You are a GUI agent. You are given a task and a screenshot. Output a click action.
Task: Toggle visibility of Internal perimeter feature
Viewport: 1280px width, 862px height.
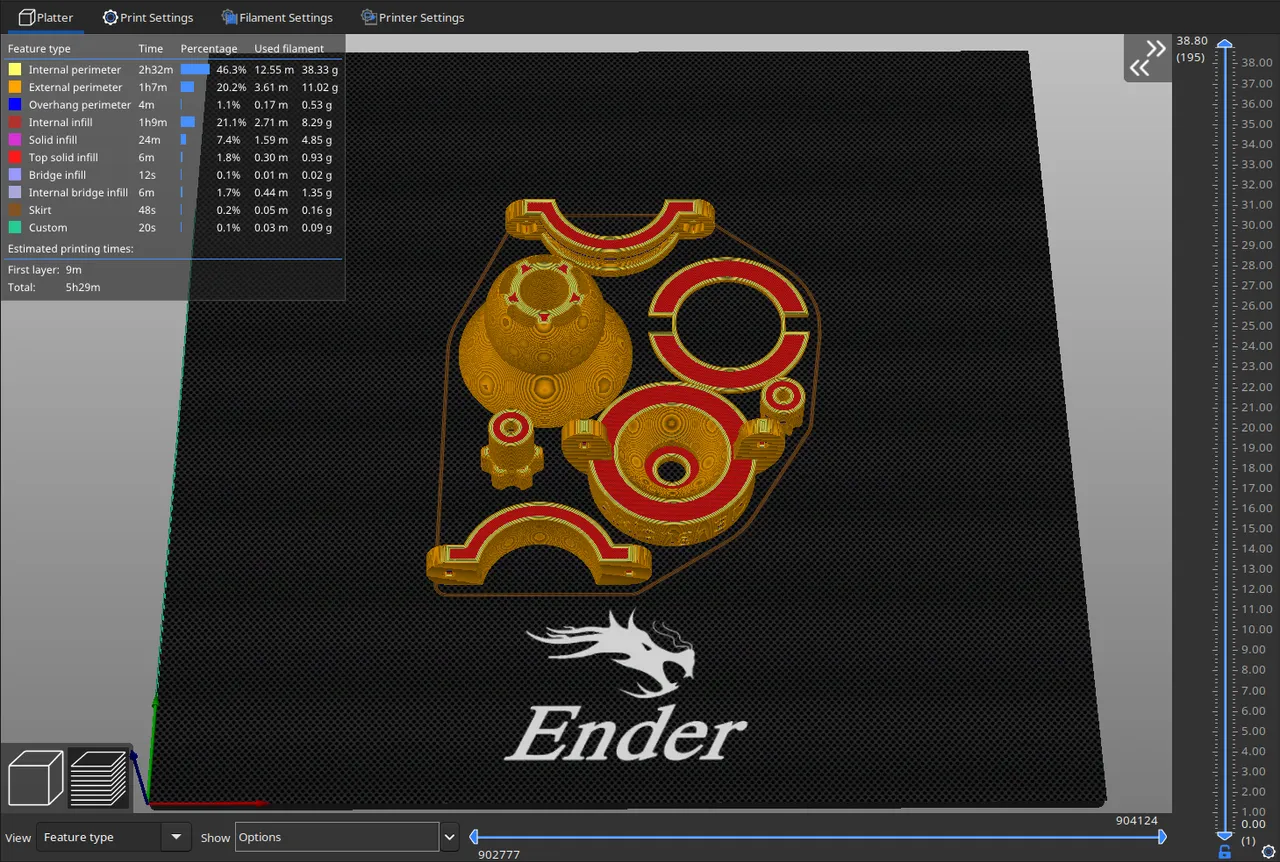click(75, 70)
